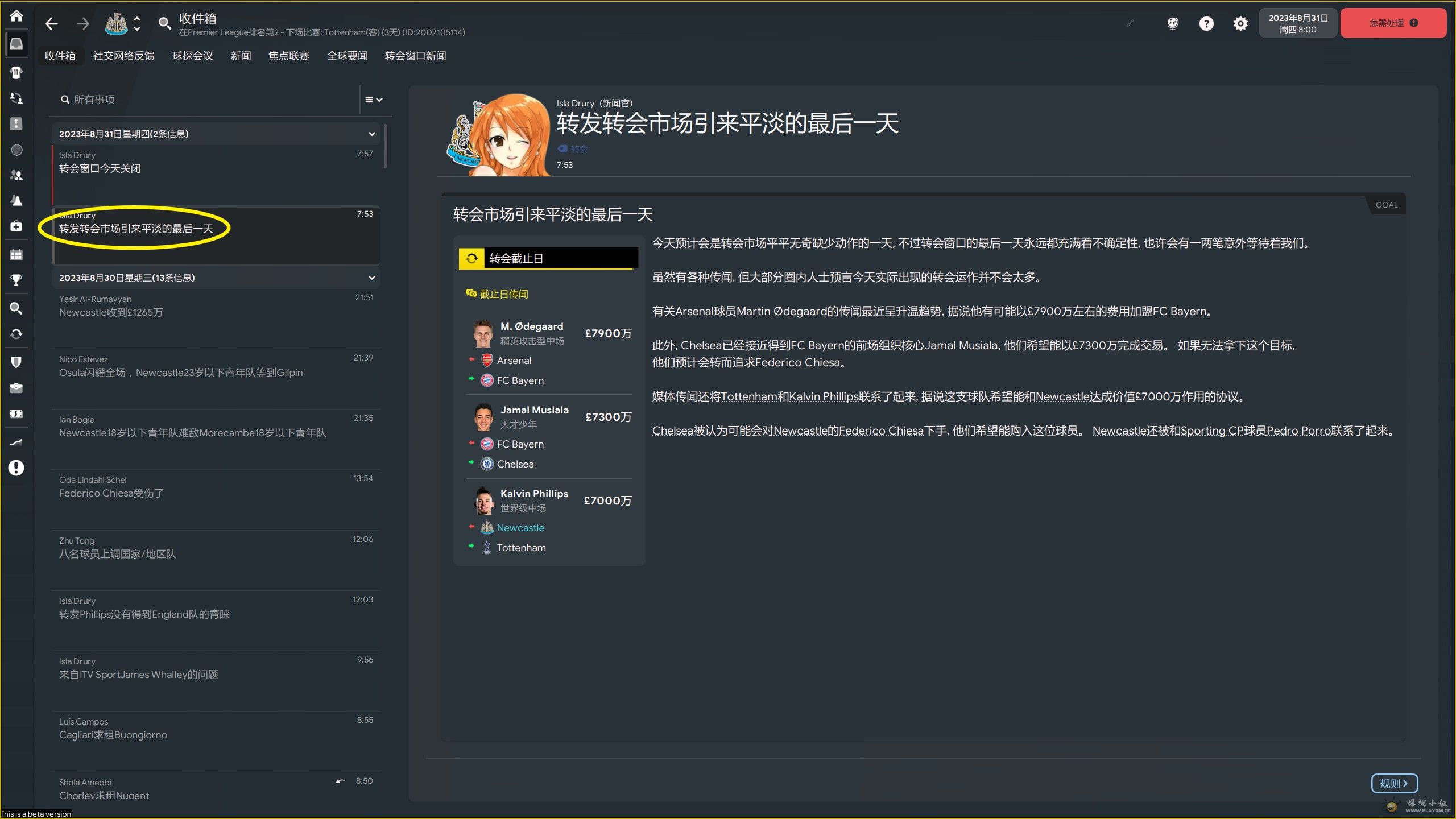Viewport: 1456px width, 819px height.
Task: Open the Schedule calendar icon in sidebar
Action: 16,255
